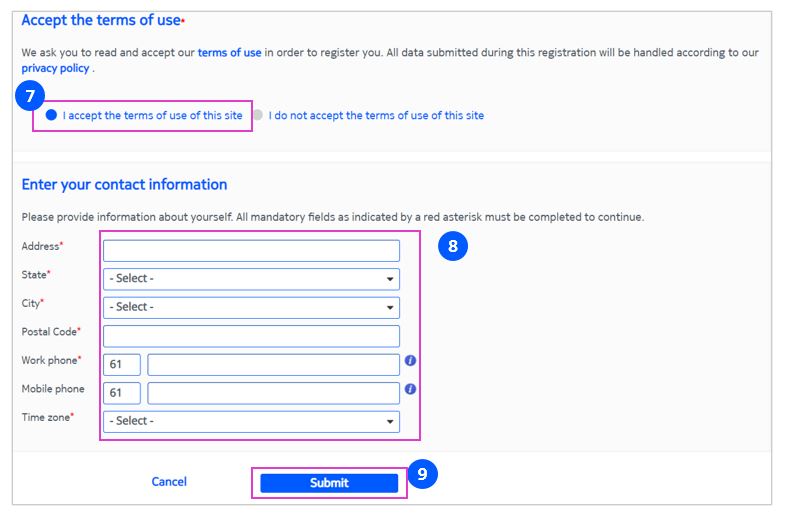Viewport: 788px width, 519px height.
Task: Open the Time zone dropdown
Action: (251, 421)
